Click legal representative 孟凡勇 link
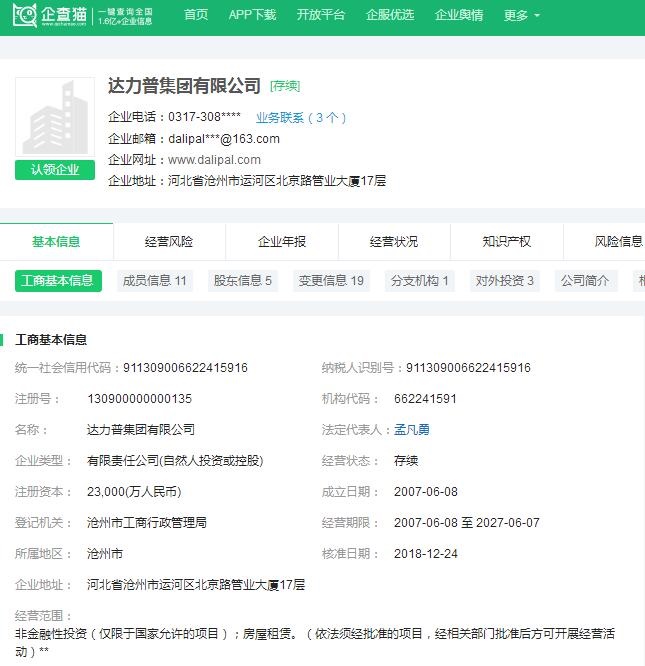This screenshot has width=645, height=666. click(x=411, y=430)
